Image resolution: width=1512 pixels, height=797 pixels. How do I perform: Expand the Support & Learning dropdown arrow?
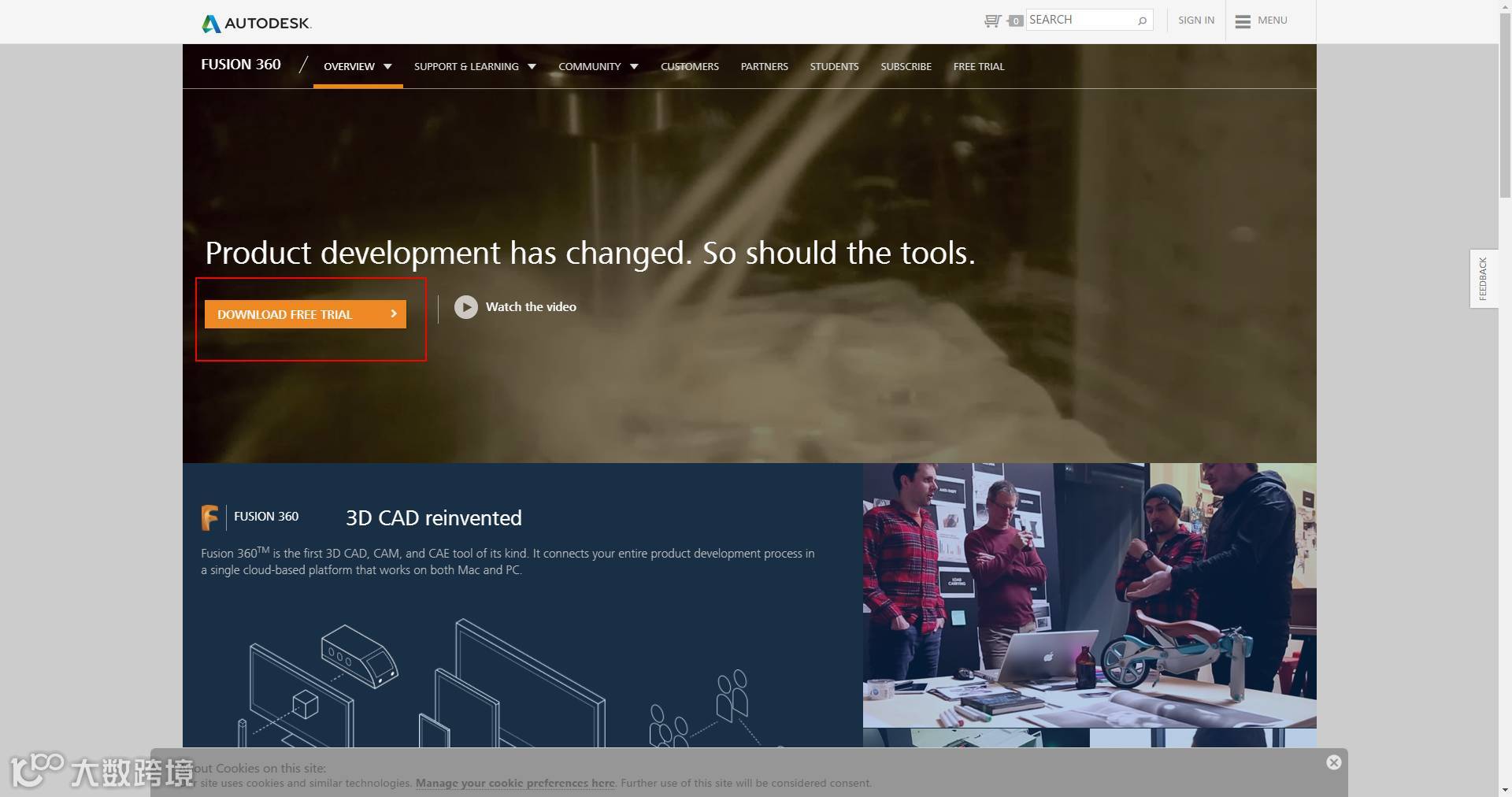click(532, 67)
